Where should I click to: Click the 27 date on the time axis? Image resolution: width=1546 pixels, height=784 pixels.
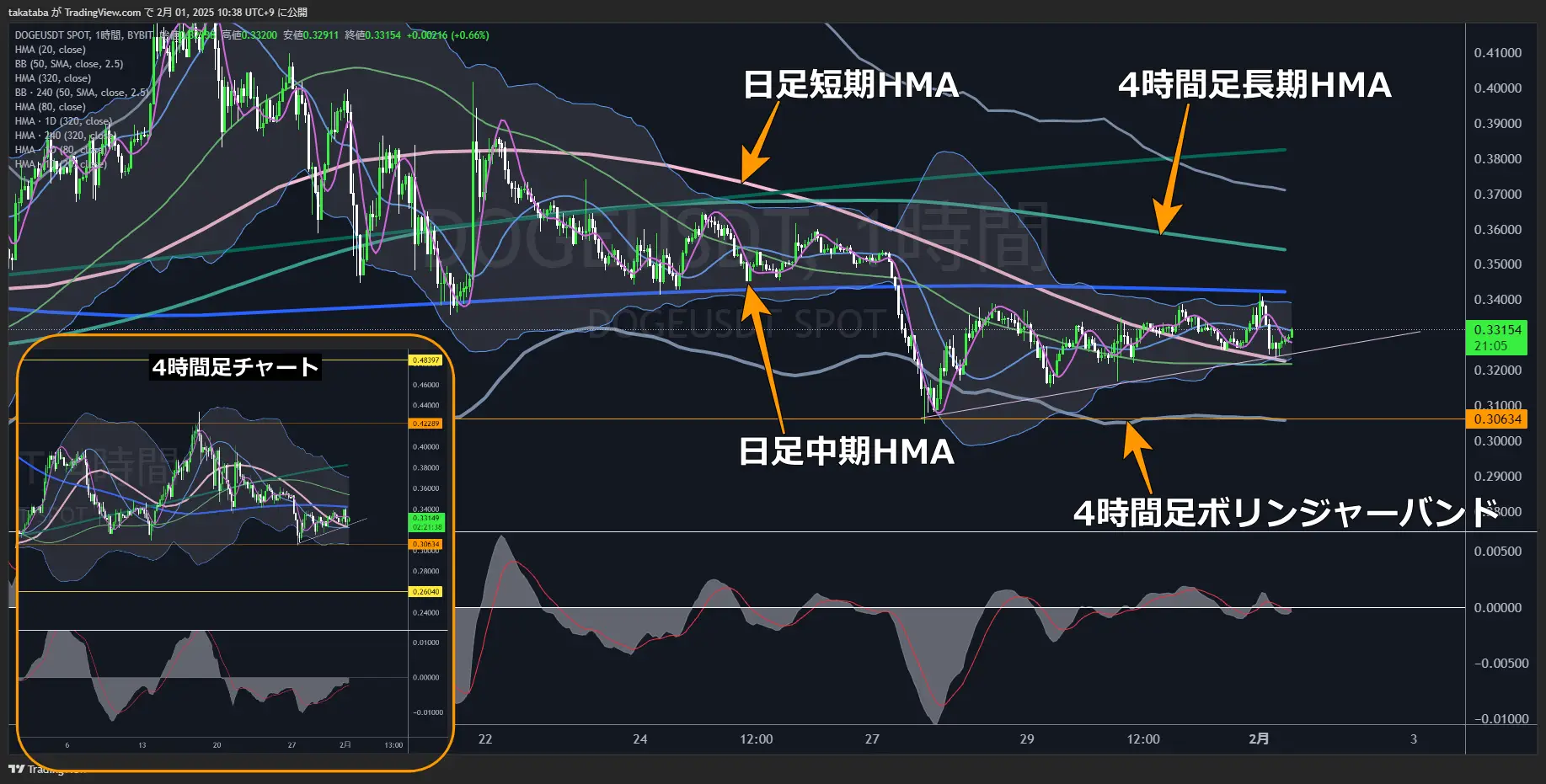point(872,739)
